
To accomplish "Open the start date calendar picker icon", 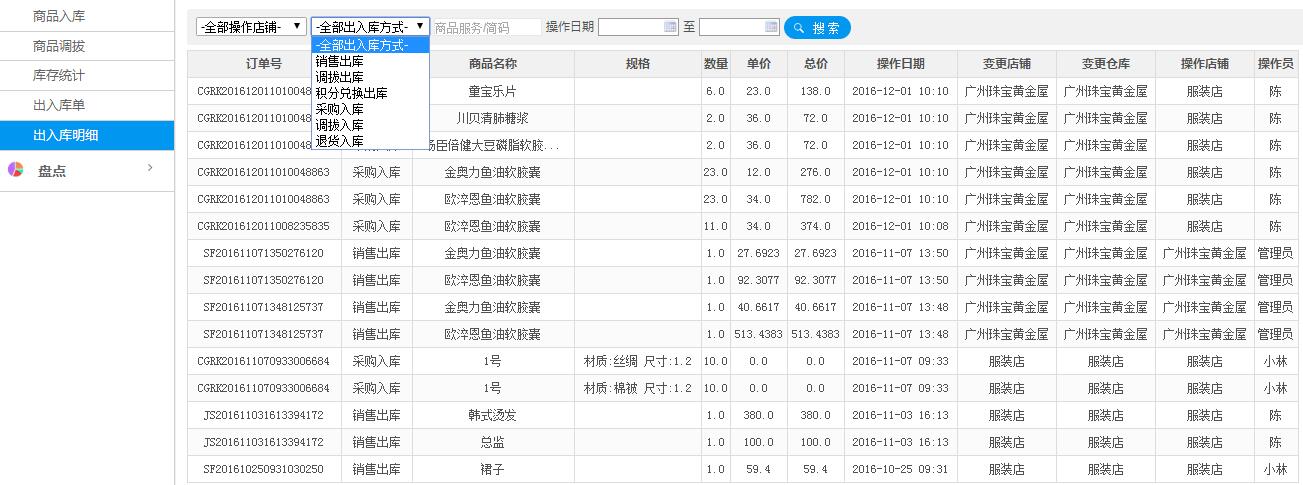I will pyautogui.click(x=670, y=27).
